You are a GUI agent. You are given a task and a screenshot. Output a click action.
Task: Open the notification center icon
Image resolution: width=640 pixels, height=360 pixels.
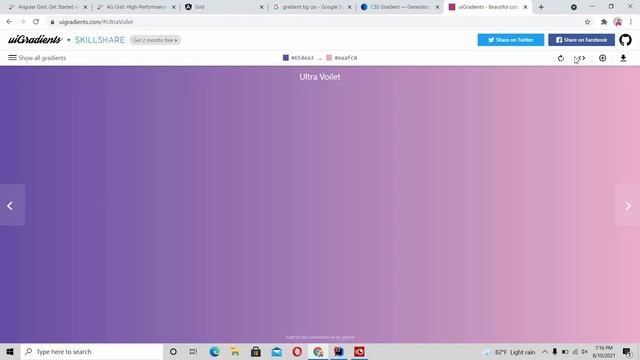coord(627,351)
